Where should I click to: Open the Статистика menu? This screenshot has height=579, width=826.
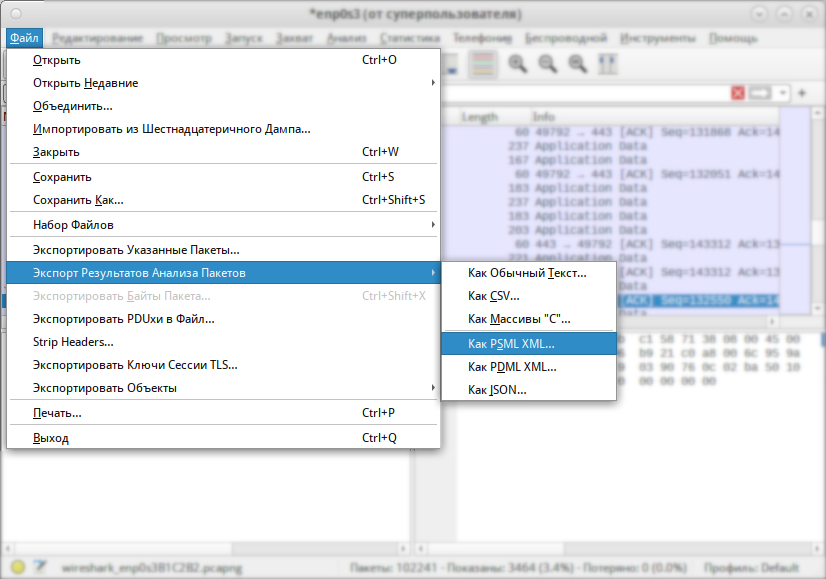point(410,38)
